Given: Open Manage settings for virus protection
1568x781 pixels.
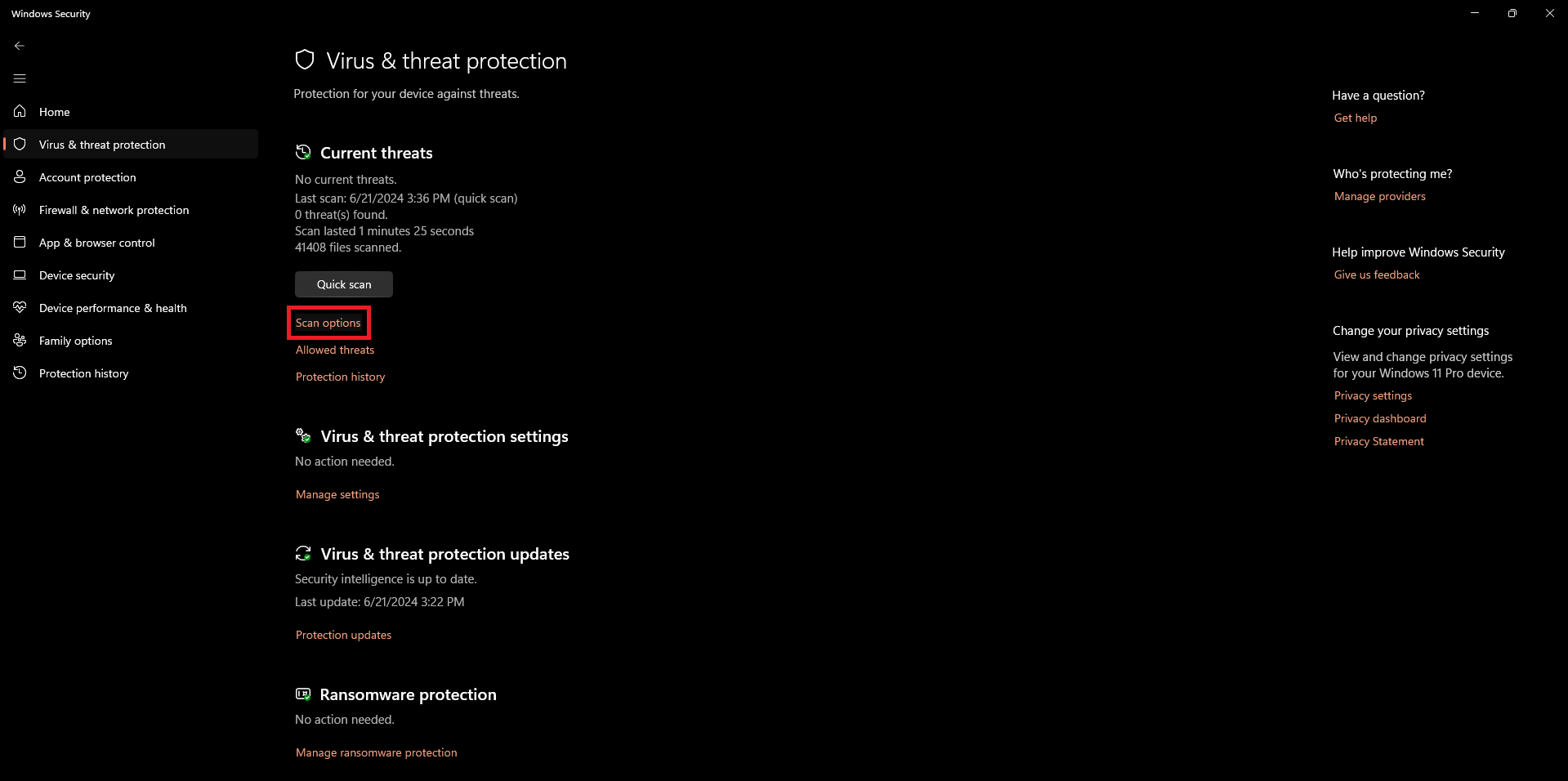Looking at the screenshot, I should coord(337,494).
